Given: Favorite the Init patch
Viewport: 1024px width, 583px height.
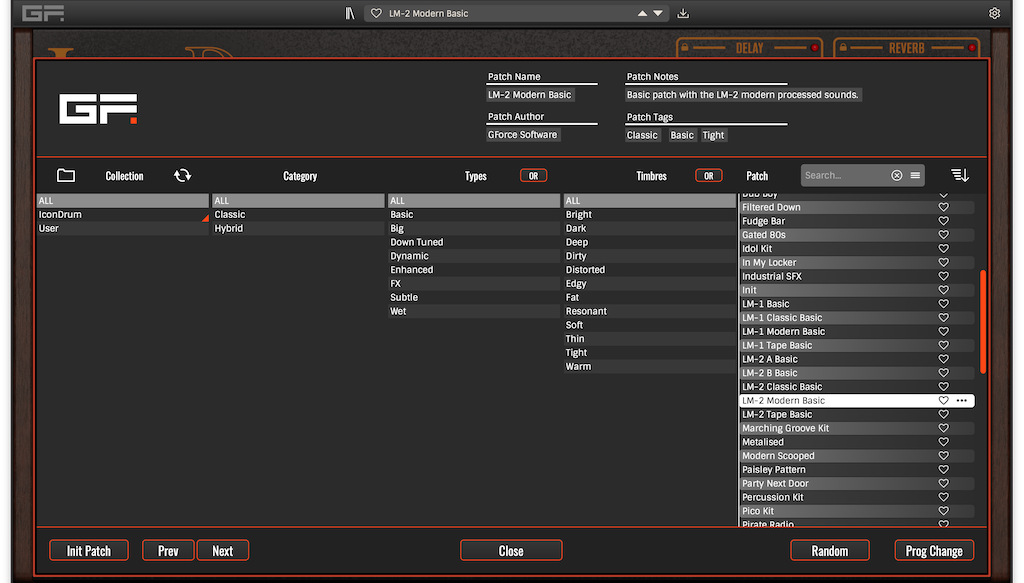Looking at the screenshot, I should (x=944, y=291).
